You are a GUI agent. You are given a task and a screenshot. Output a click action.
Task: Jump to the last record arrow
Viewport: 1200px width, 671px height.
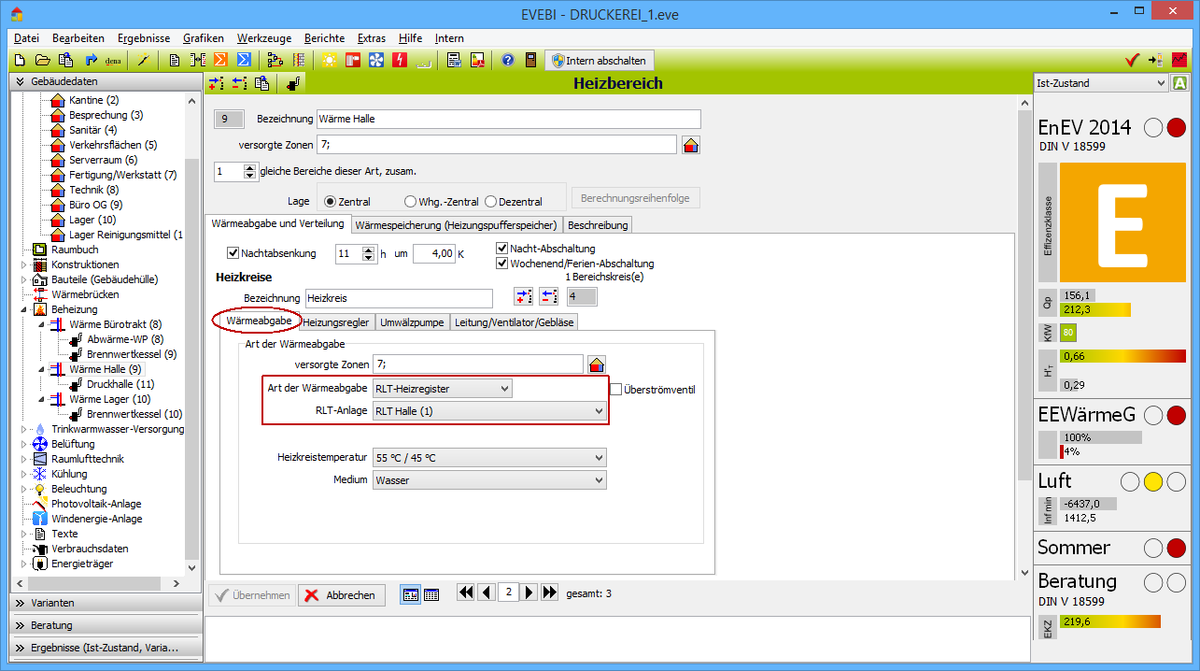pos(549,593)
